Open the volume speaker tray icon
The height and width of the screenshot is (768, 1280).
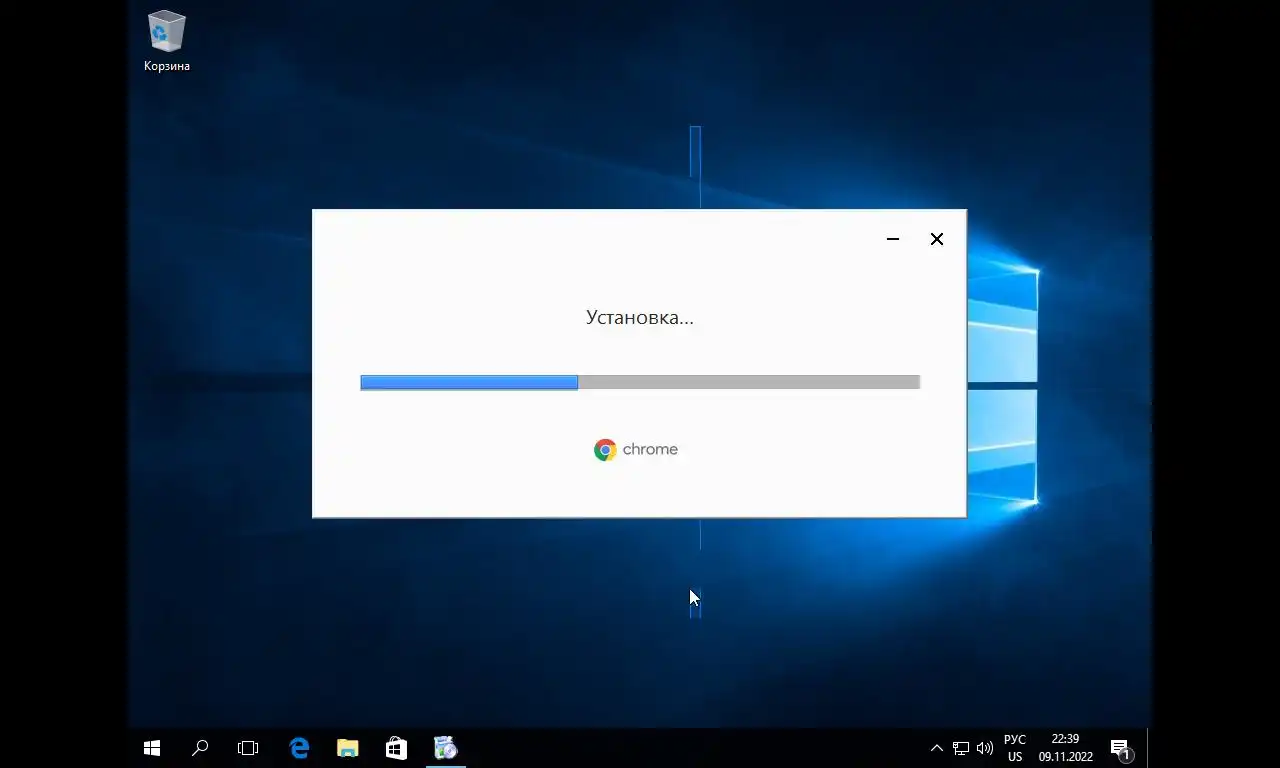tap(985, 748)
